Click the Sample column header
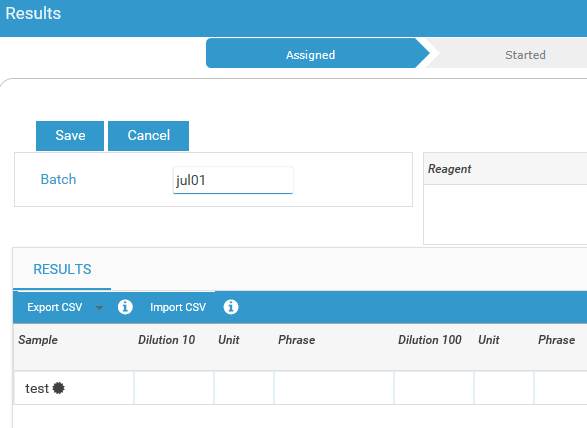The width and height of the screenshot is (587, 428). (x=38, y=340)
